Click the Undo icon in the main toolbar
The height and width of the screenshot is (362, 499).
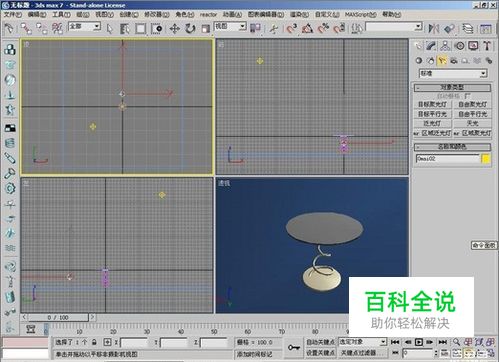pos(9,29)
